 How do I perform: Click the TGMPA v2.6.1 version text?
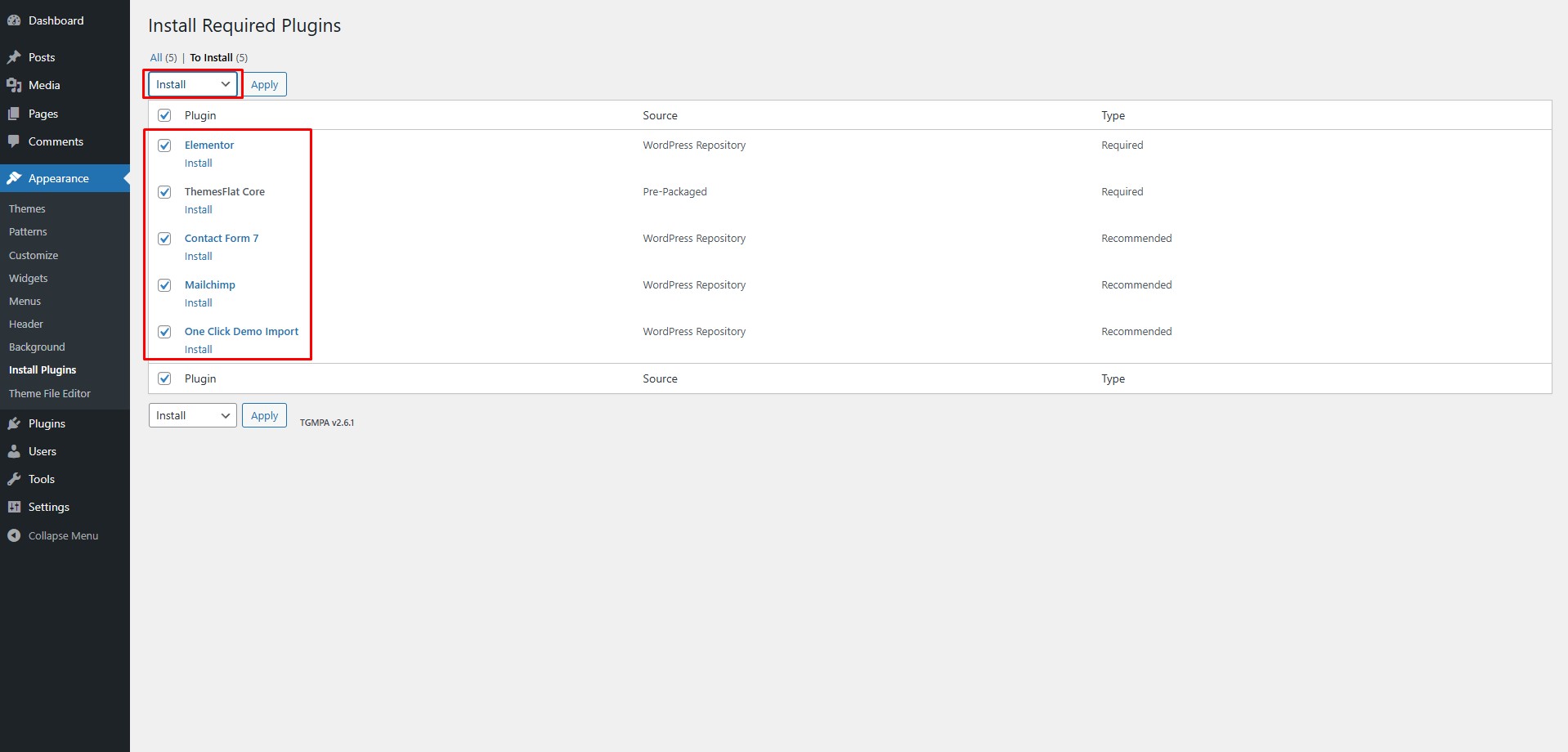click(327, 423)
